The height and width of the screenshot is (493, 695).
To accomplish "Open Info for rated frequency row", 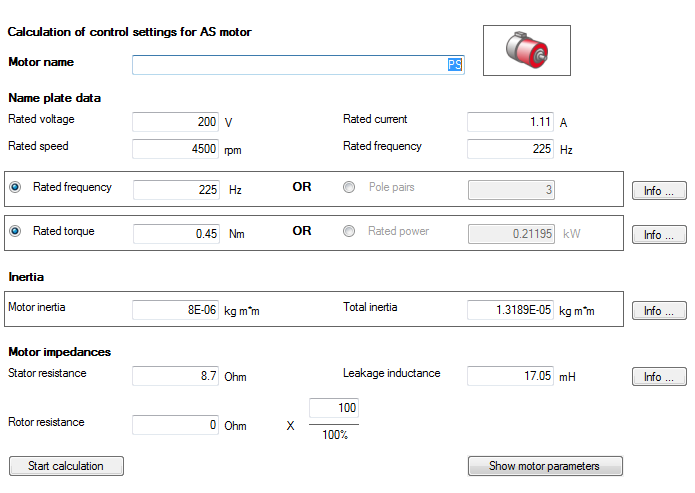I will [658, 191].
